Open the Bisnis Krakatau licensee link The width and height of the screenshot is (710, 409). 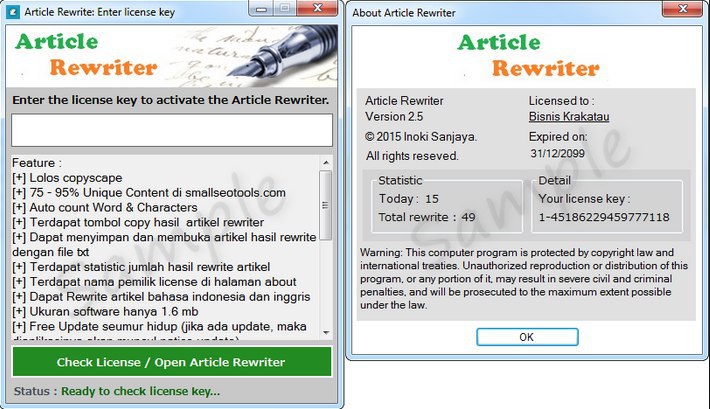569,116
